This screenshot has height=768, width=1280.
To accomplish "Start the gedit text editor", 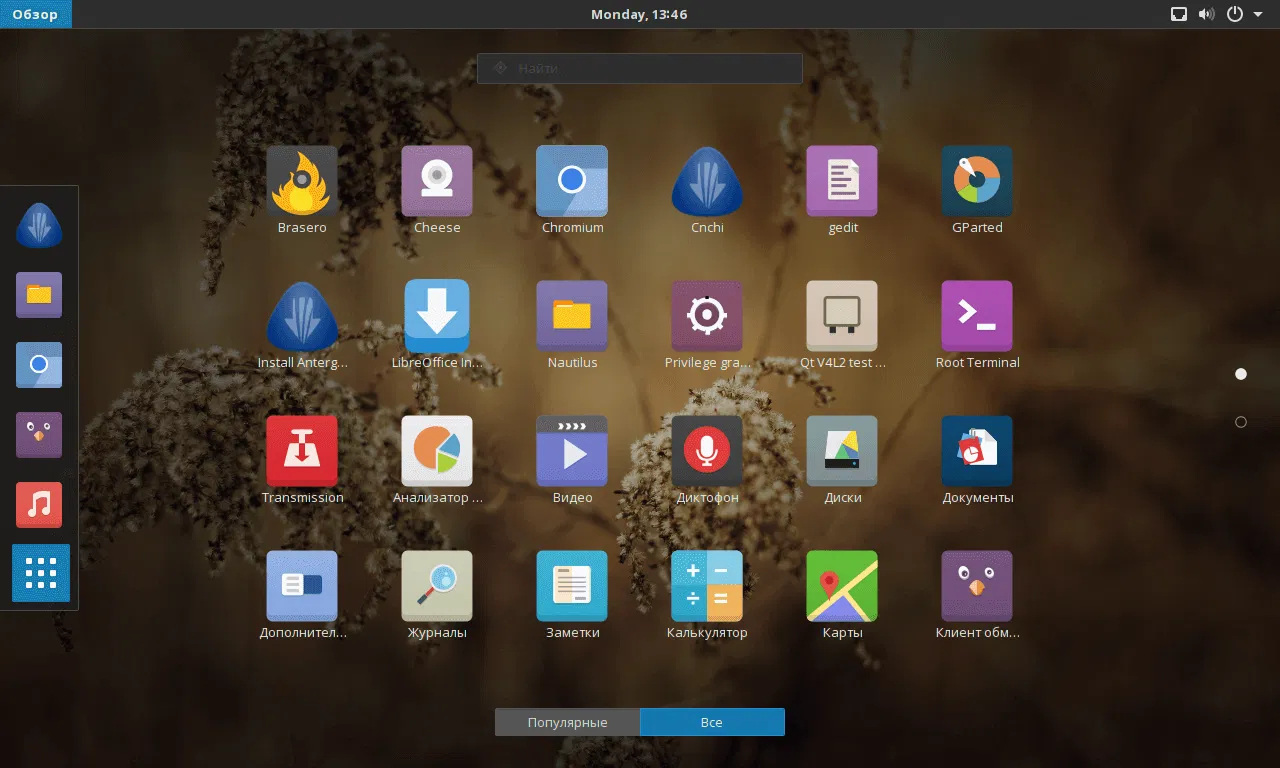I will tap(842, 181).
